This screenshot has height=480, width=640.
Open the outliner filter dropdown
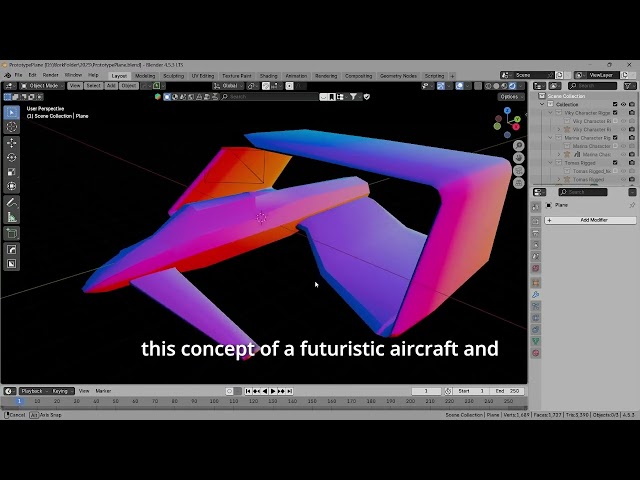pos(630,86)
